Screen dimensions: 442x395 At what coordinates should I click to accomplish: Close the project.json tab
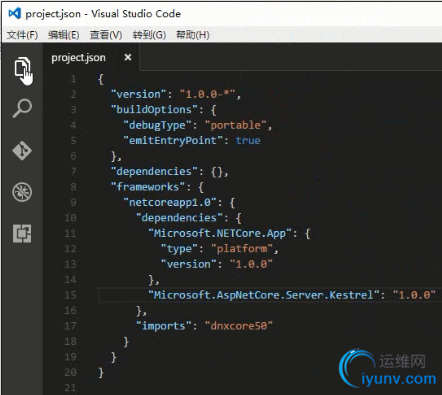[x=128, y=57]
